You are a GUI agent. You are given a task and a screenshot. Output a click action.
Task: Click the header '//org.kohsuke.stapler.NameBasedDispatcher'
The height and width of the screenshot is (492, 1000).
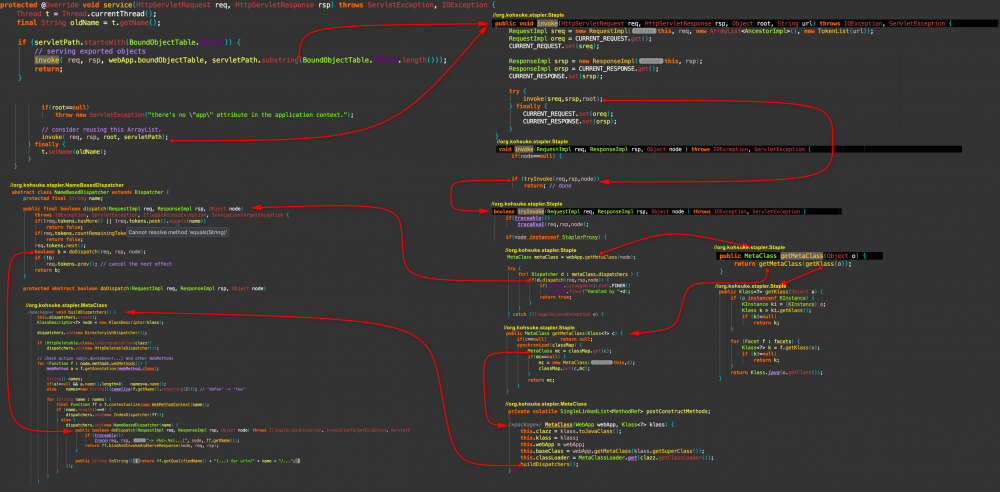click(x=67, y=185)
